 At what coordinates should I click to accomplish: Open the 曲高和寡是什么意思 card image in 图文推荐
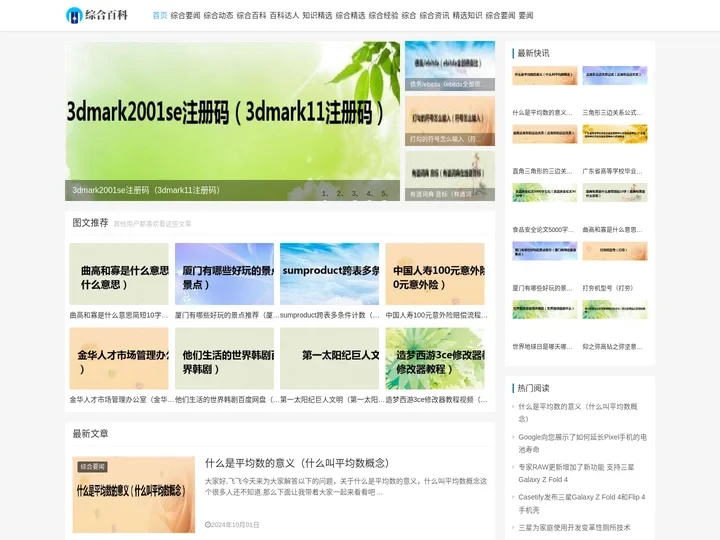[119, 274]
